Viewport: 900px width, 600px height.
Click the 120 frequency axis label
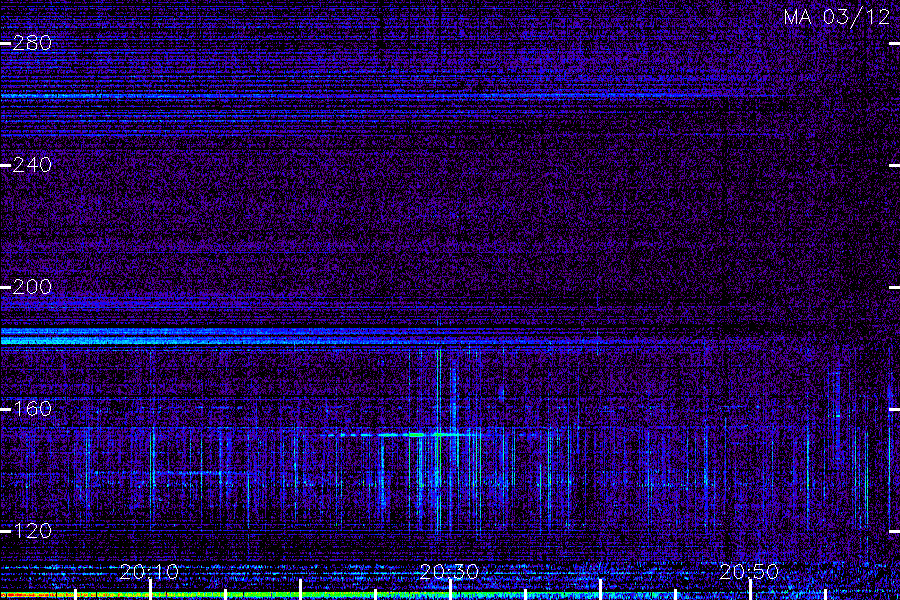[32, 531]
